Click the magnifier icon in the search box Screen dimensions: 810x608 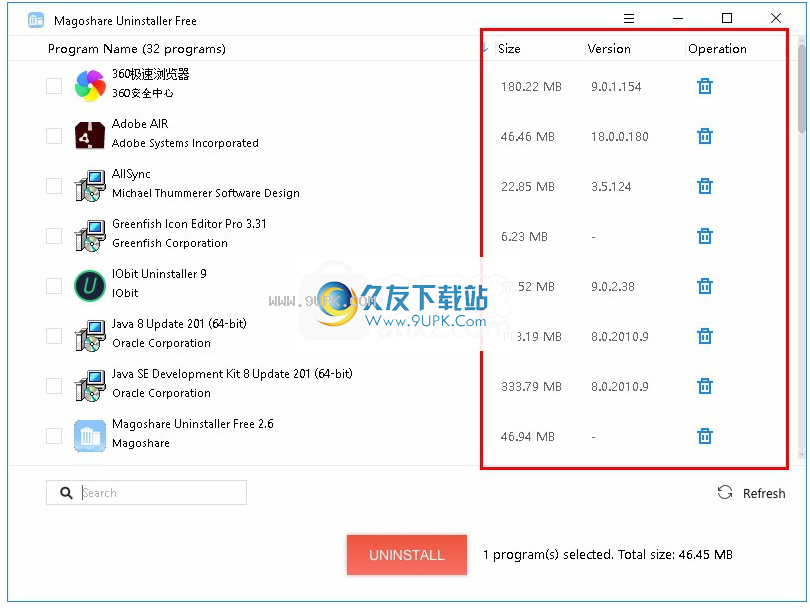[66, 493]
